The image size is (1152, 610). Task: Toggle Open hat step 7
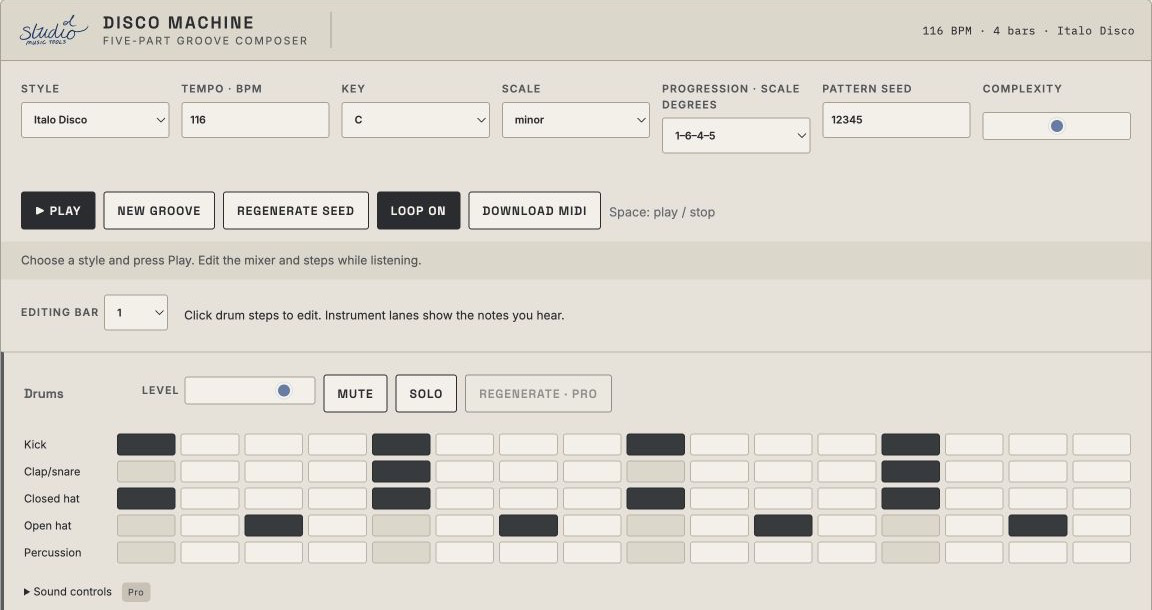(528, 525)
